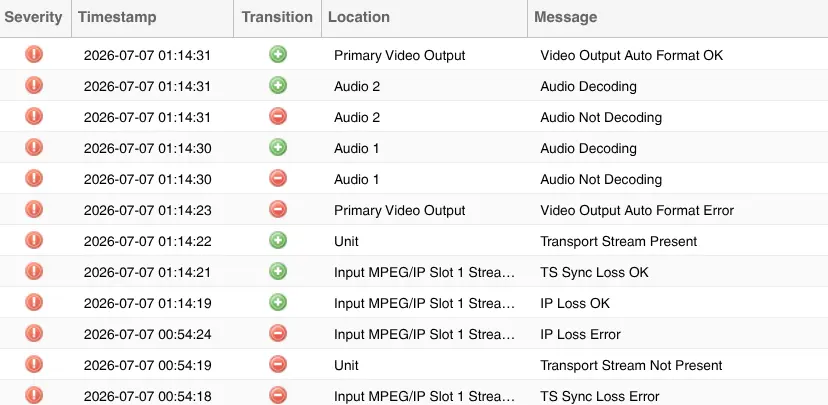Viewport: 828px width, 405px height.
Task: Select message 'TS Sync Loss OK'
Action: [594, 272]
